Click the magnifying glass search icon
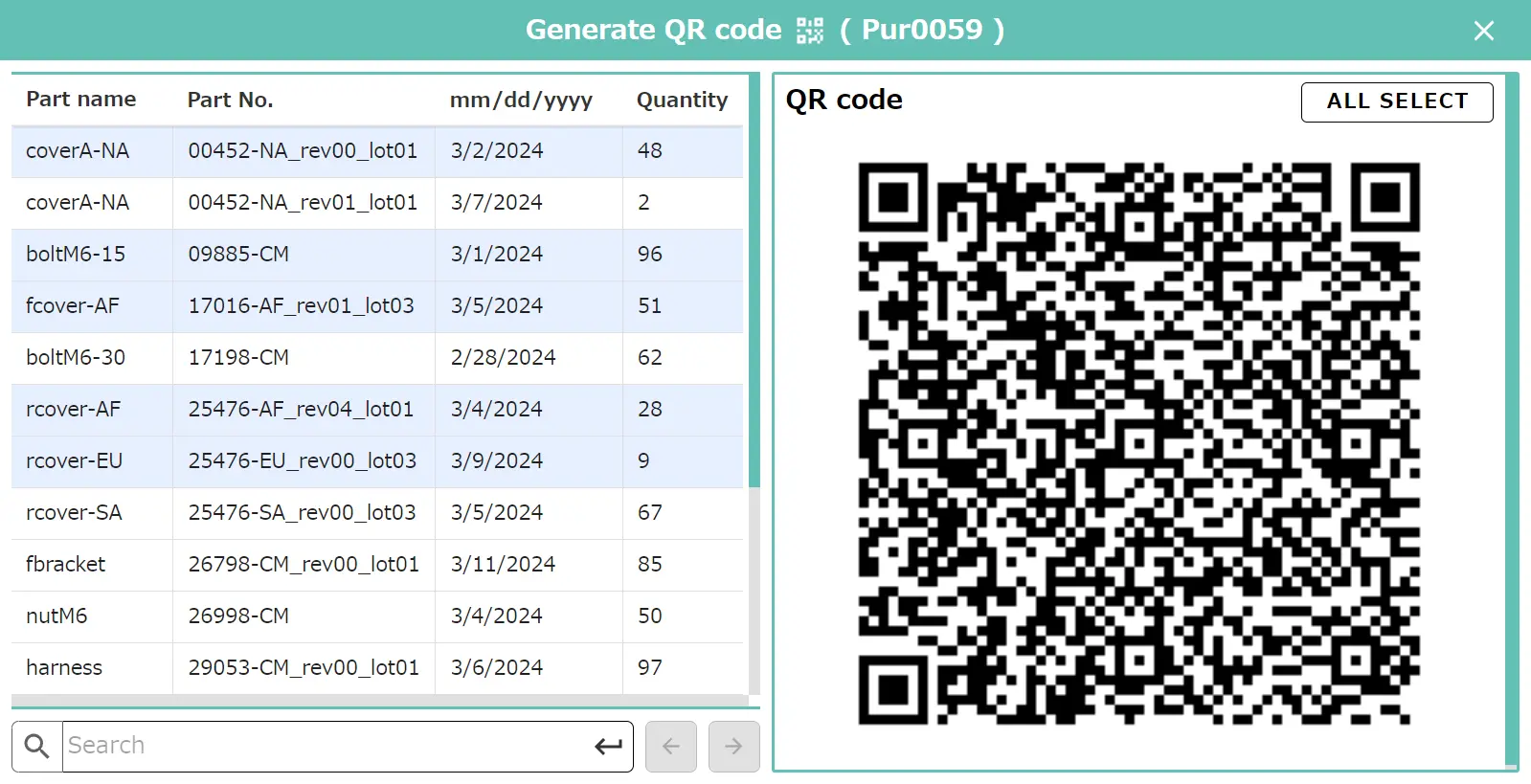1531x784 pixels. click(36, 746)
